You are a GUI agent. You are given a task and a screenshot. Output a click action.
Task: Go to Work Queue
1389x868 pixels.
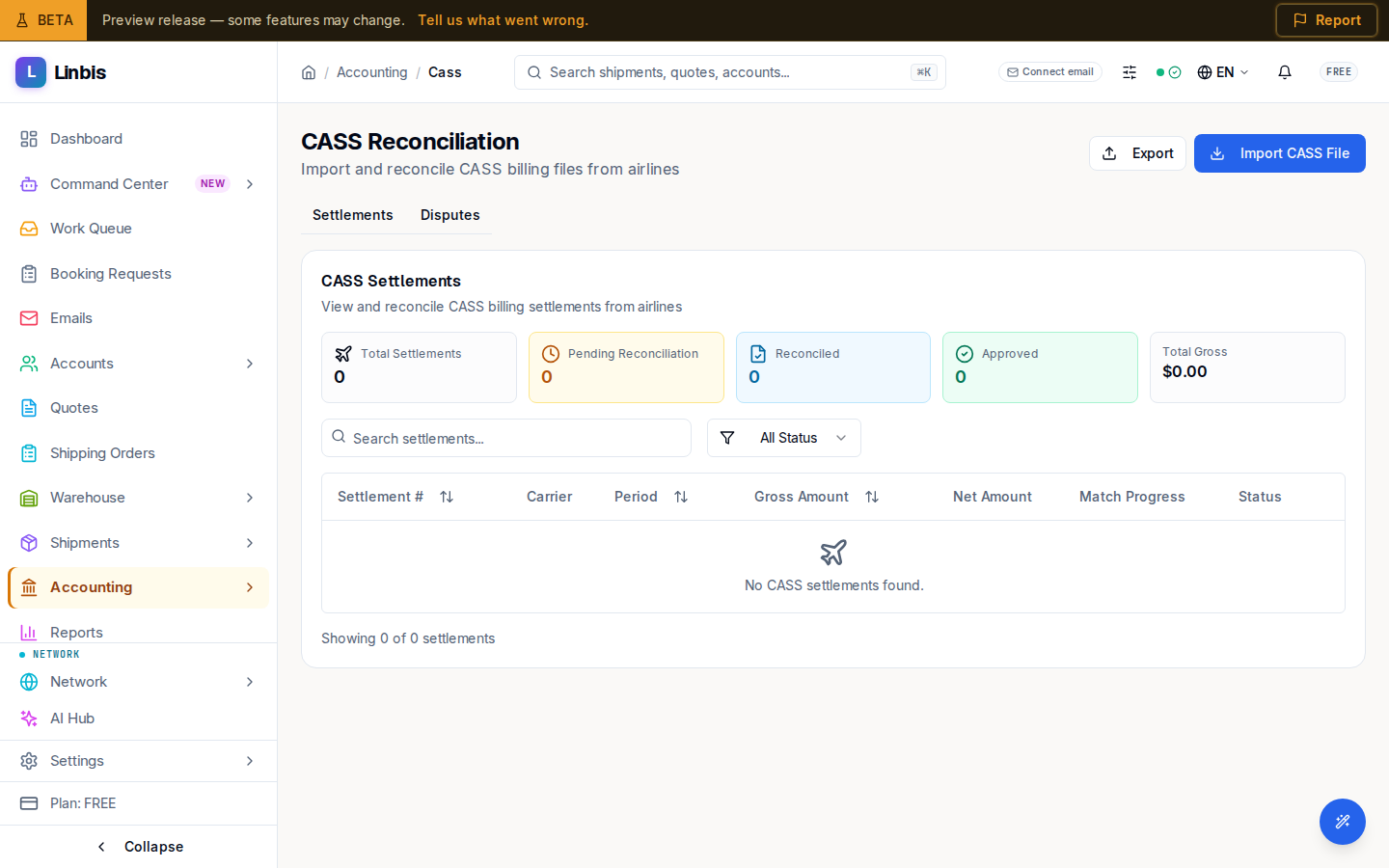click(x=138, y=229)
